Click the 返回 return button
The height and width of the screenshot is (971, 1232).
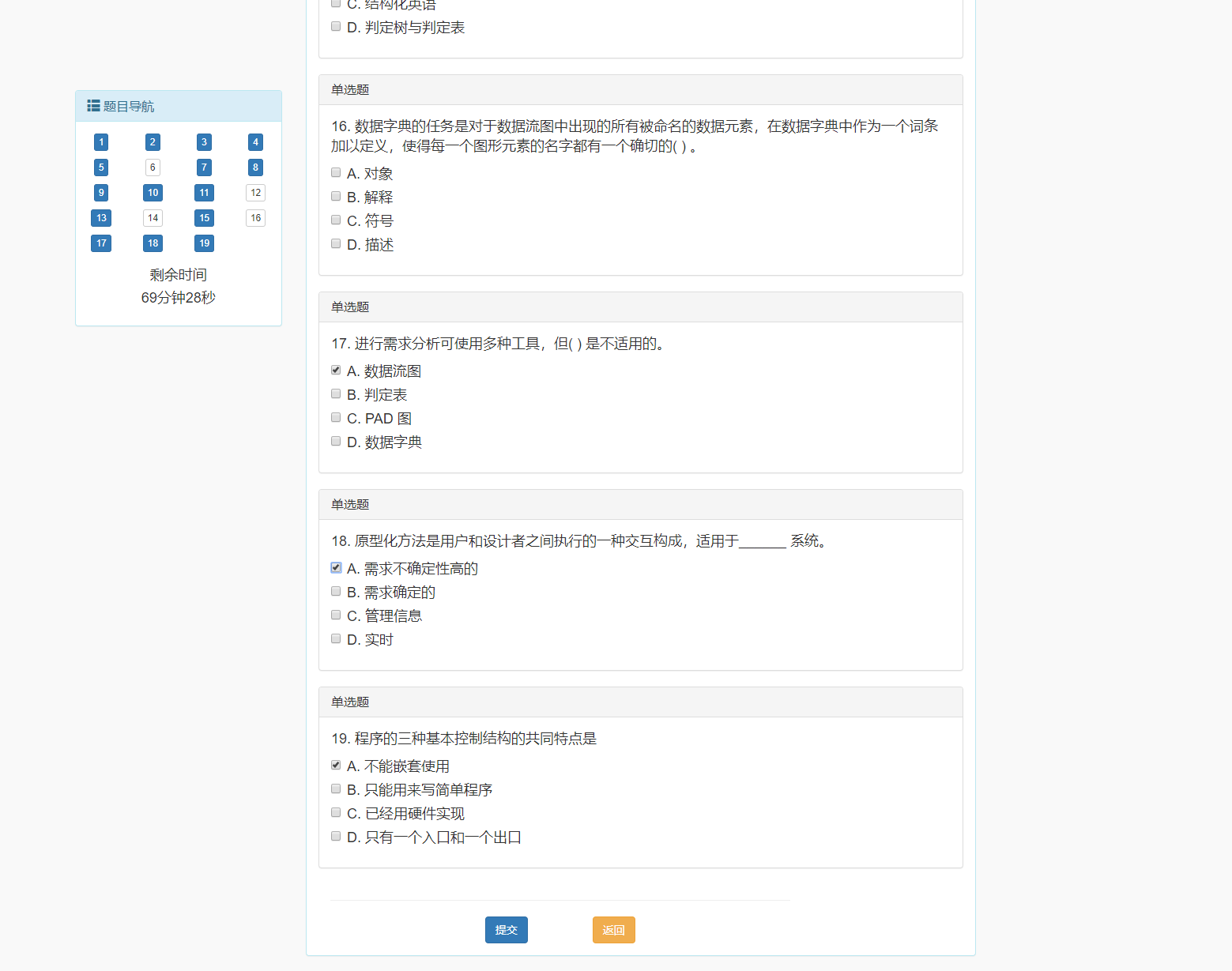[x=613, y=930]
